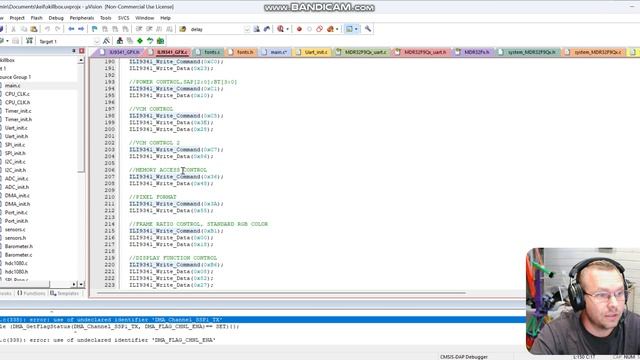Pin the Project pane
The height and width of the screenshot is (360, 640).
74,51
